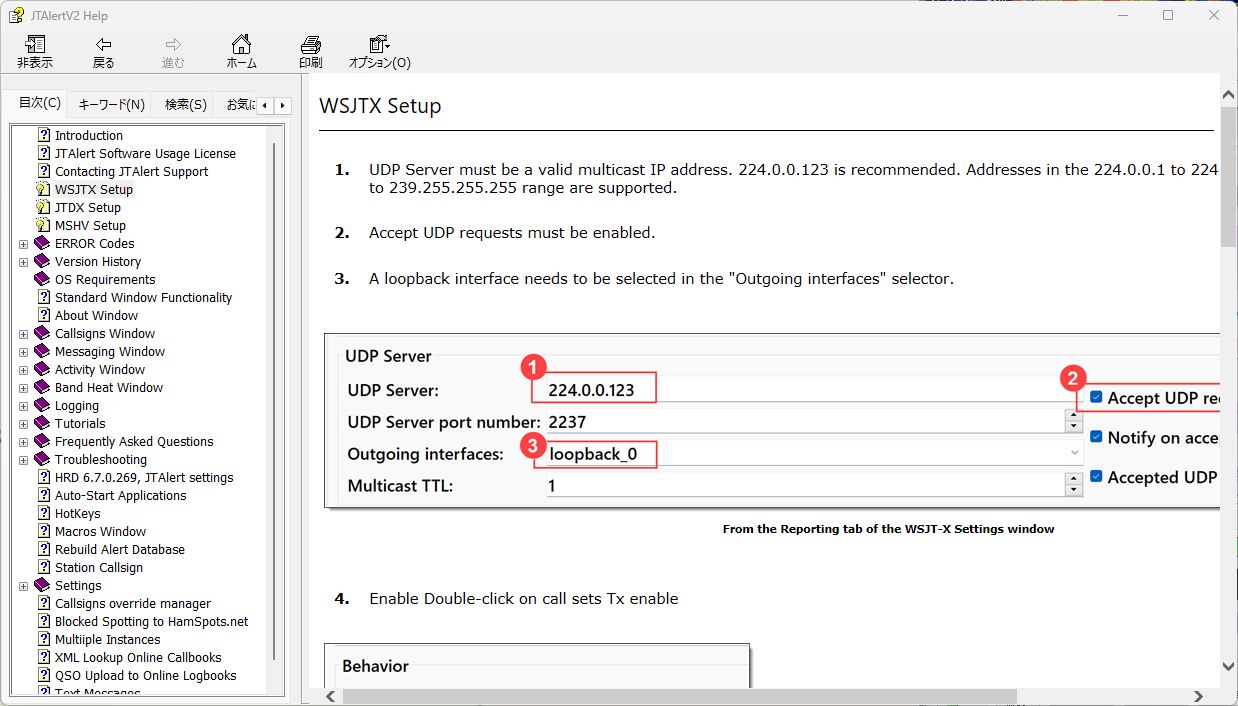Image resolution: width=1238 pixels, height=706 pixels.
Task: Switch to the 検索(S) search tab
Action: click(x=186, y=104)
